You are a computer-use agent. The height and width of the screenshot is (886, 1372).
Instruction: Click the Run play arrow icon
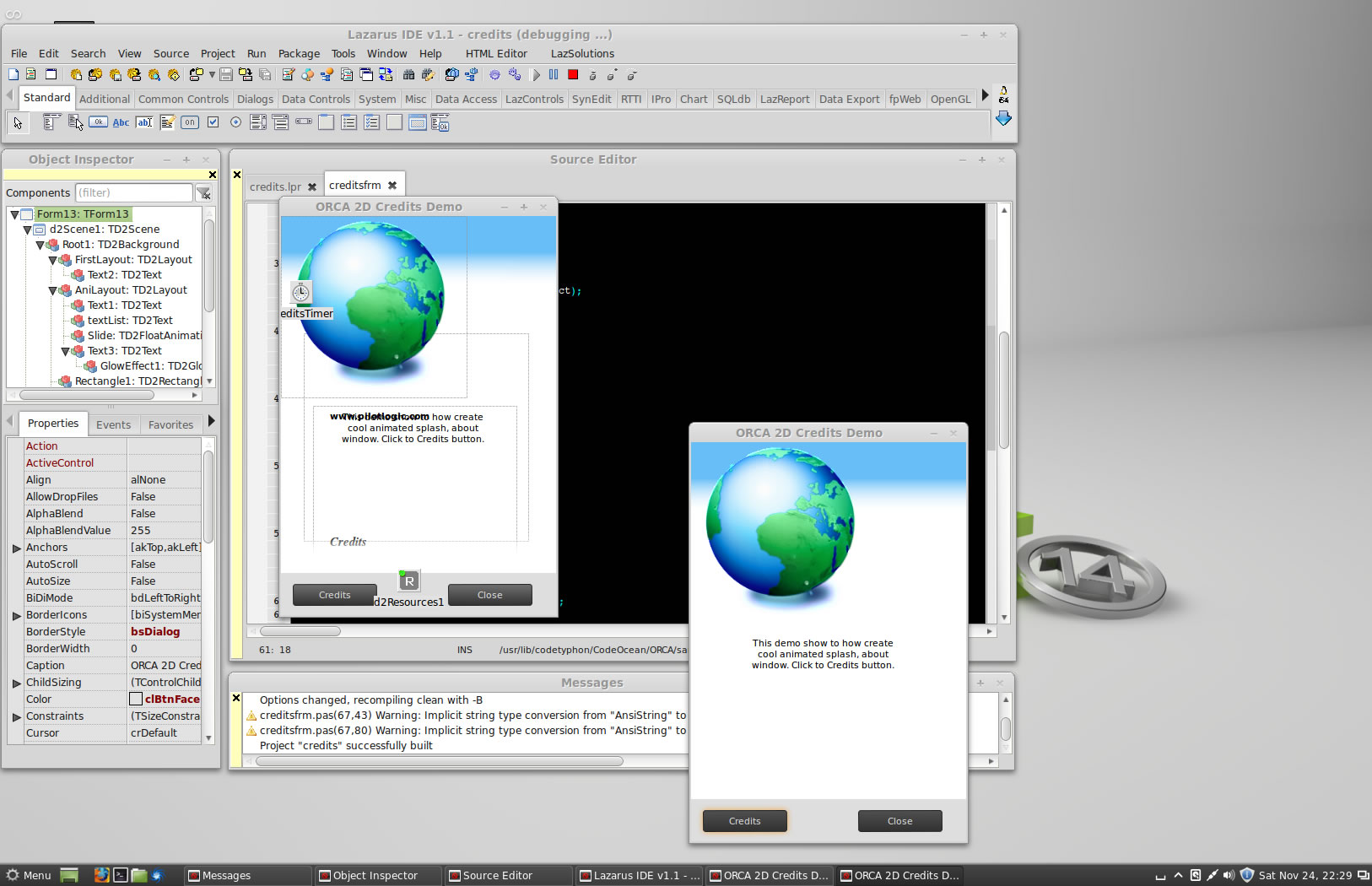[535, 75]
